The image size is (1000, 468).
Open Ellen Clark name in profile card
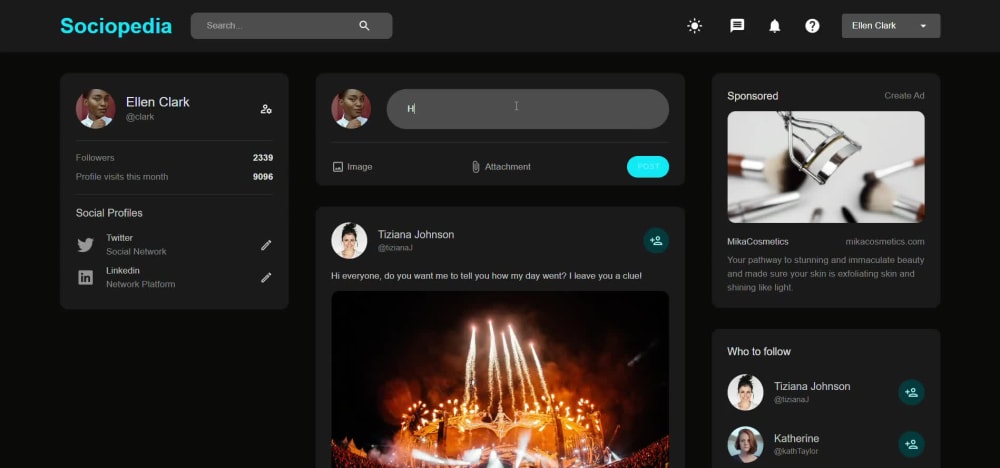tap(158, 102)
